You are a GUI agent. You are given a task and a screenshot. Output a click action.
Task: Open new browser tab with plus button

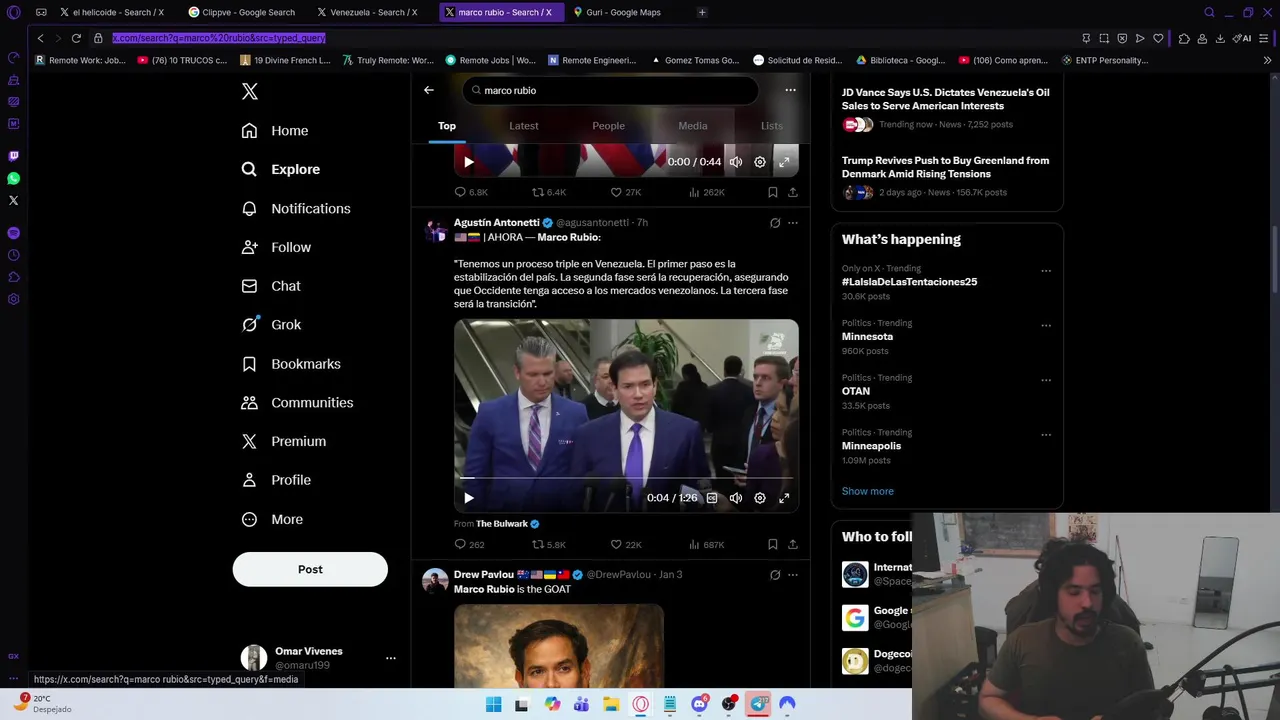(x=702, y=12)
